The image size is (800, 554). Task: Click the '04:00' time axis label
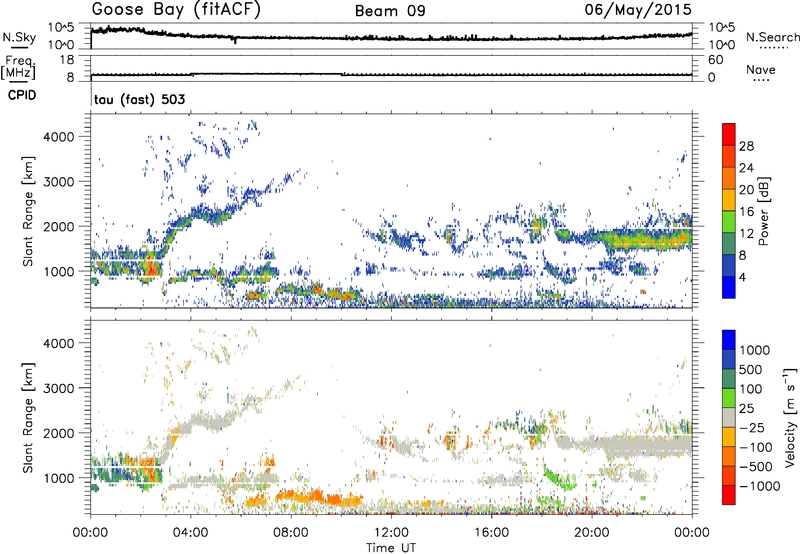point(190,533)
